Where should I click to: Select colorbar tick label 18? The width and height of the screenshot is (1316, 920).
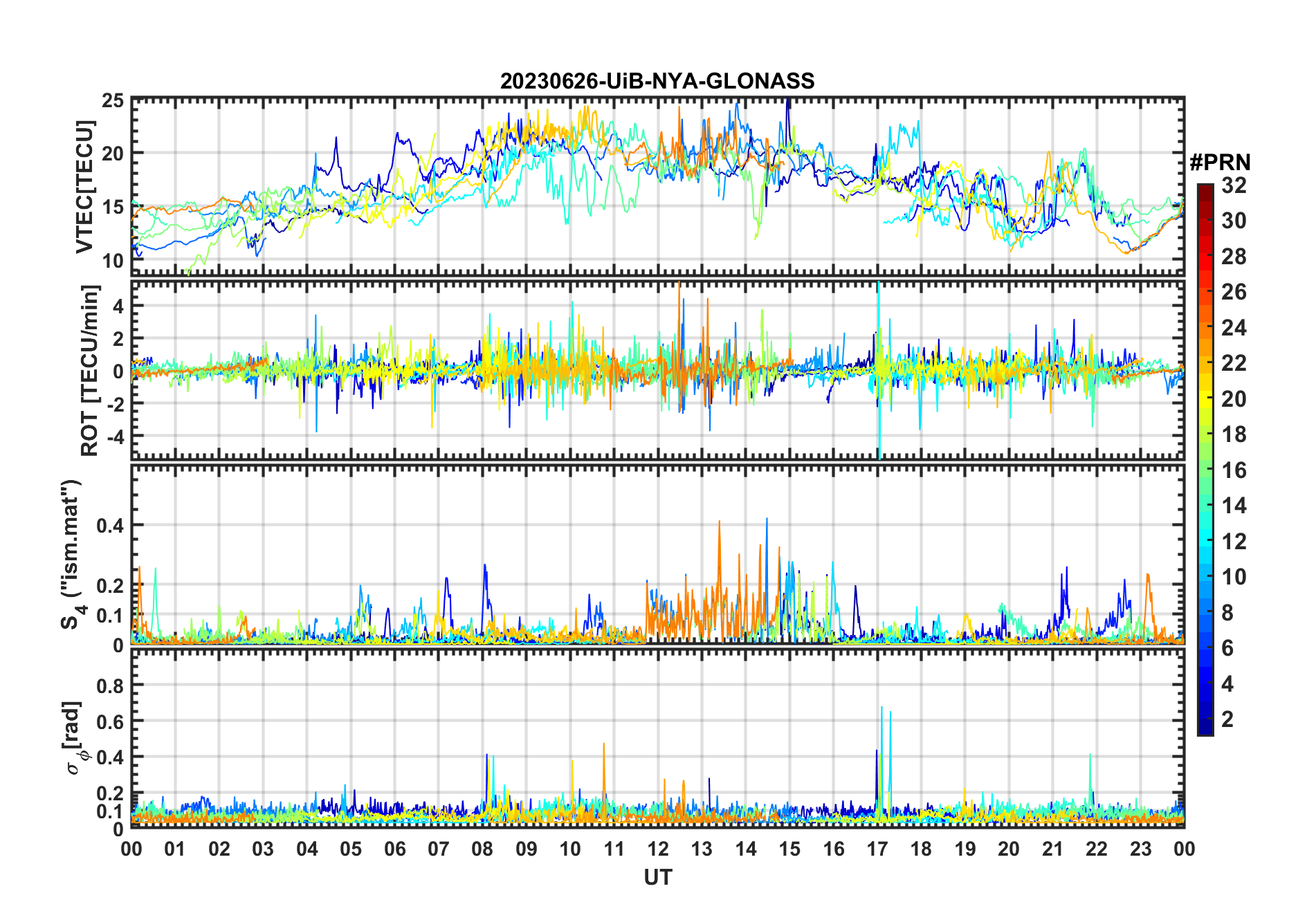1234,434
